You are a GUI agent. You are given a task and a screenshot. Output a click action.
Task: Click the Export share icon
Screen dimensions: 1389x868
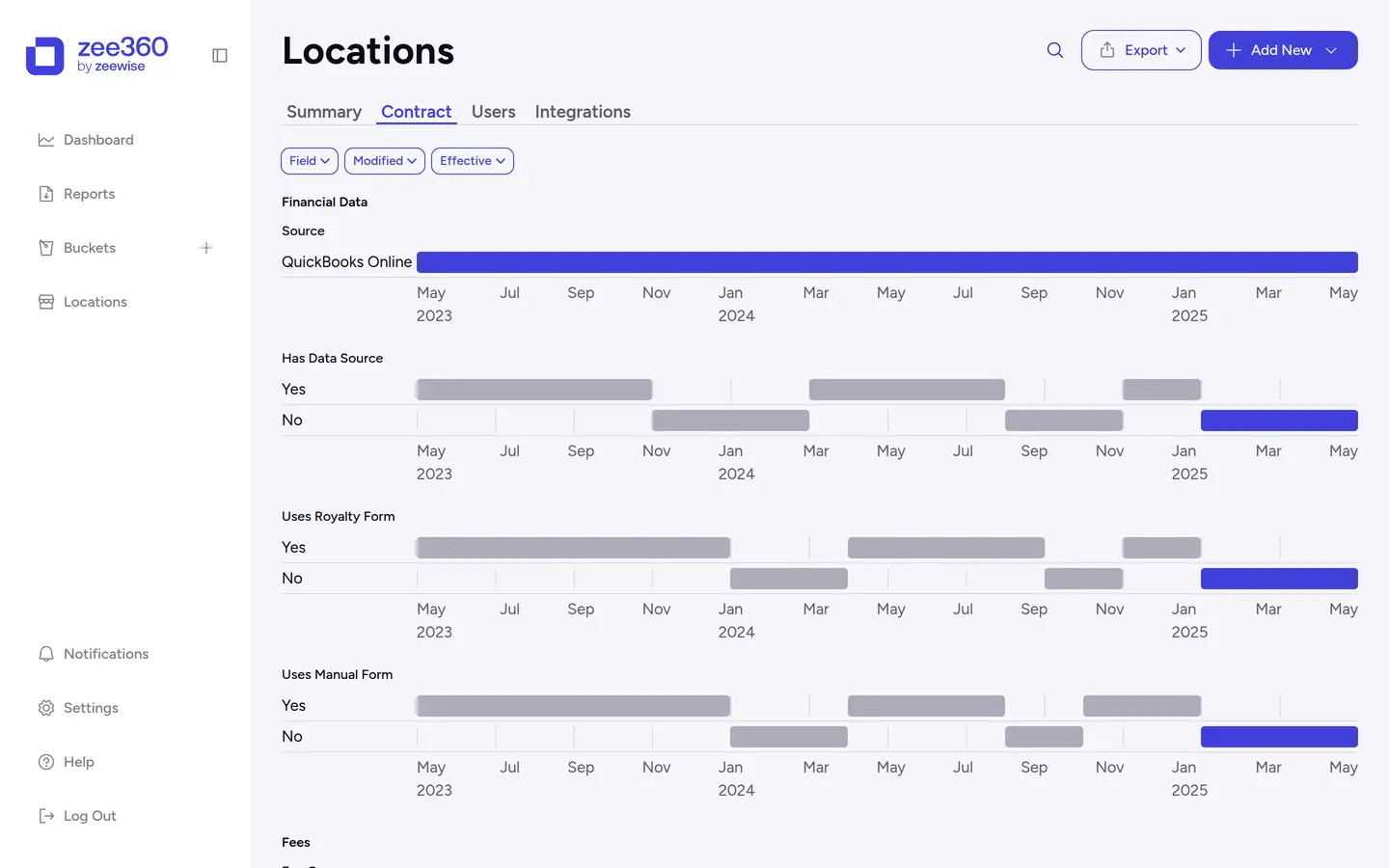tap(1107, 50)
